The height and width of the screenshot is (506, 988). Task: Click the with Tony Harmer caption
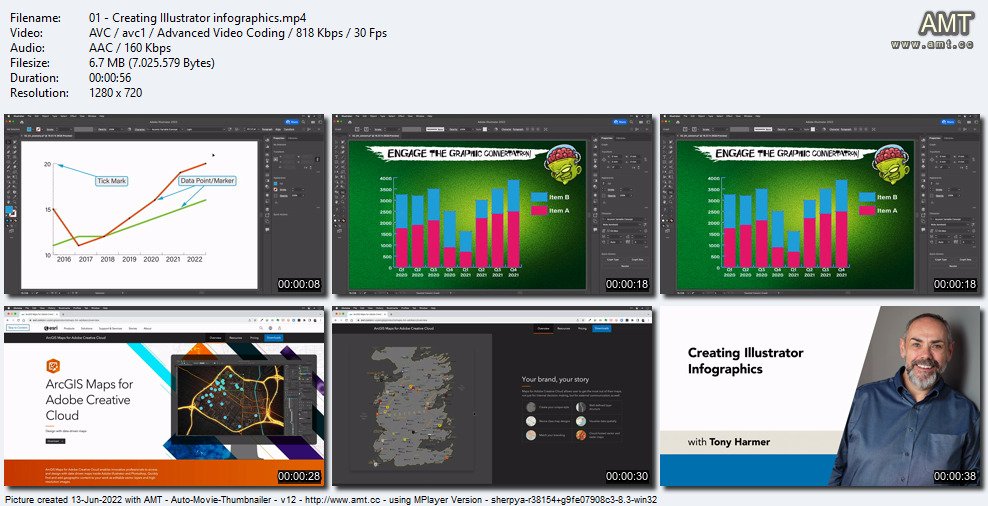pyautogui.click(x=728, y=442)
